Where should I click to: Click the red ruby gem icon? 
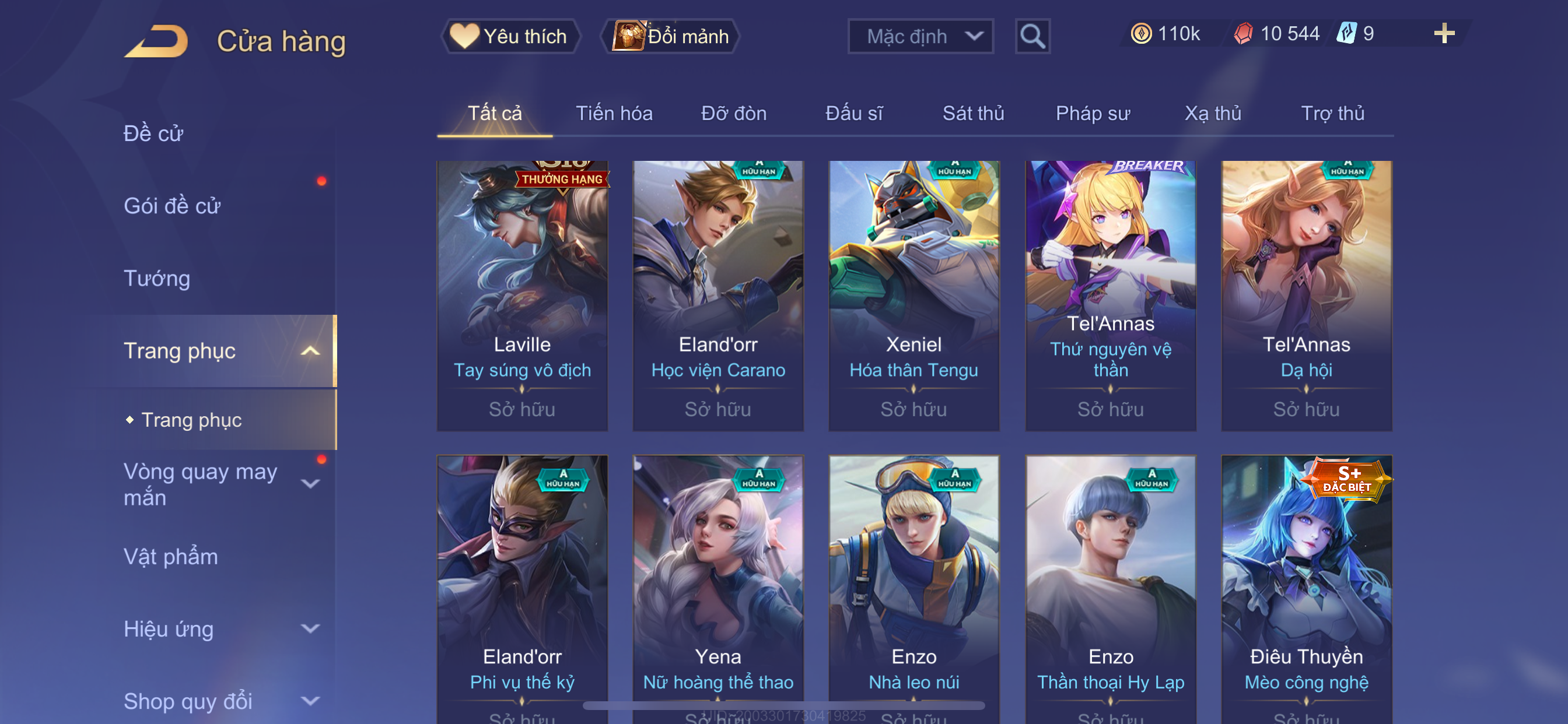(x=1243, y=33)
